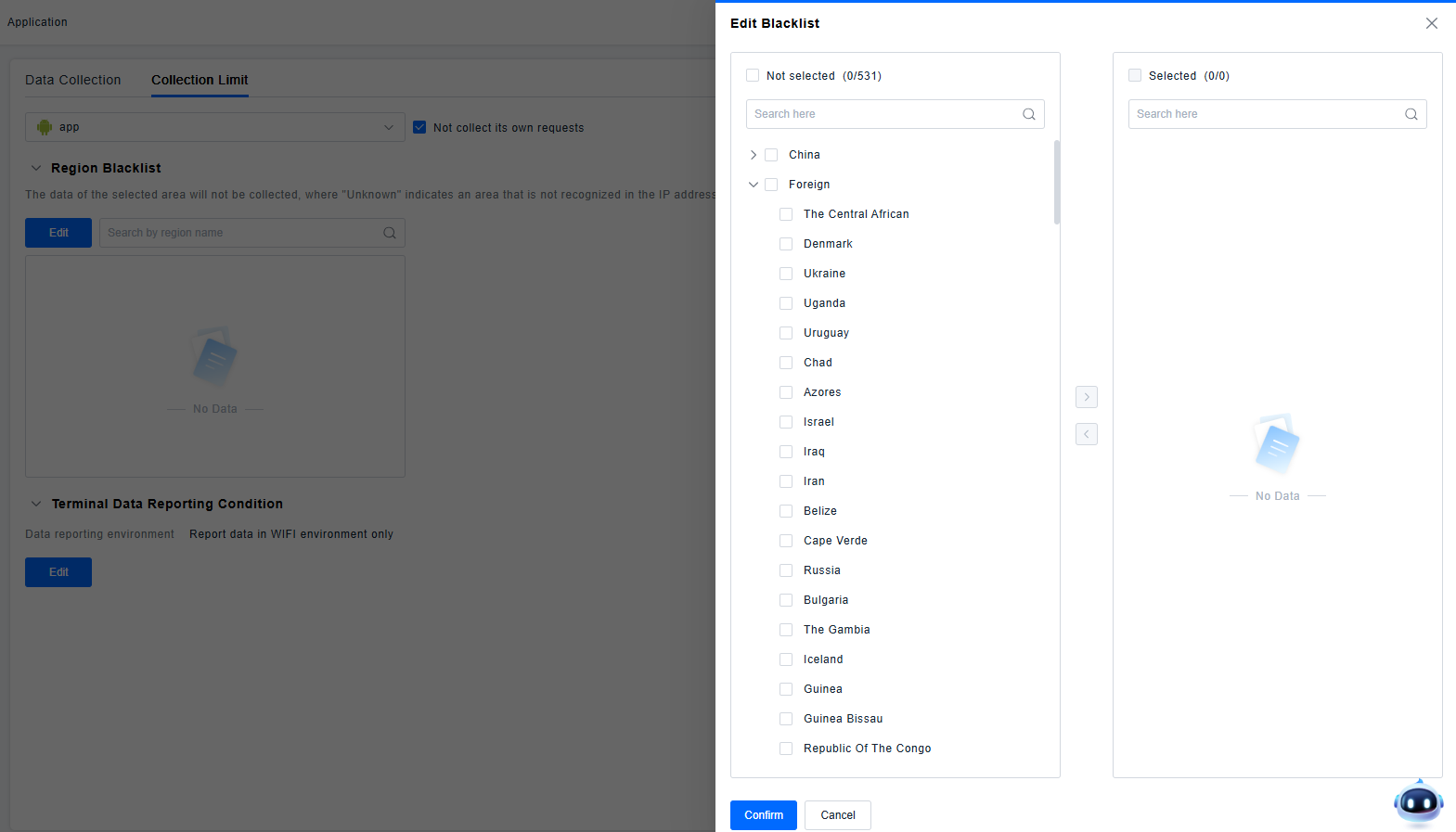This screenshot has height=832, width=1456.
Task: Click the region name search magnifier icon
Action: [x=390, y=233]
